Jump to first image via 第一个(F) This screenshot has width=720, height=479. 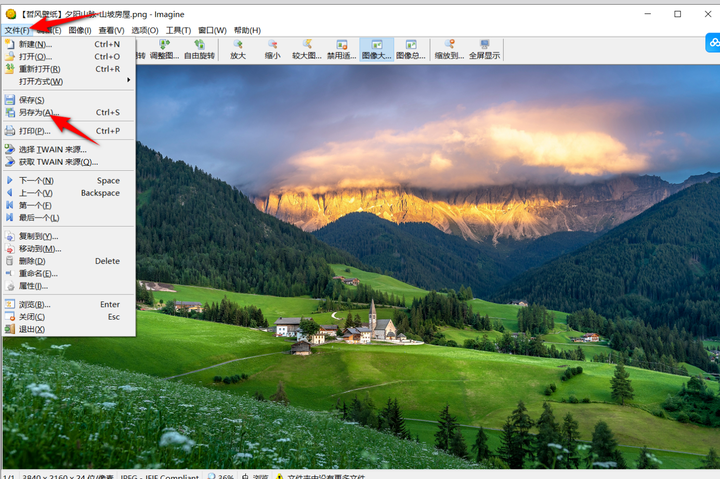click(x=69, y=205)
